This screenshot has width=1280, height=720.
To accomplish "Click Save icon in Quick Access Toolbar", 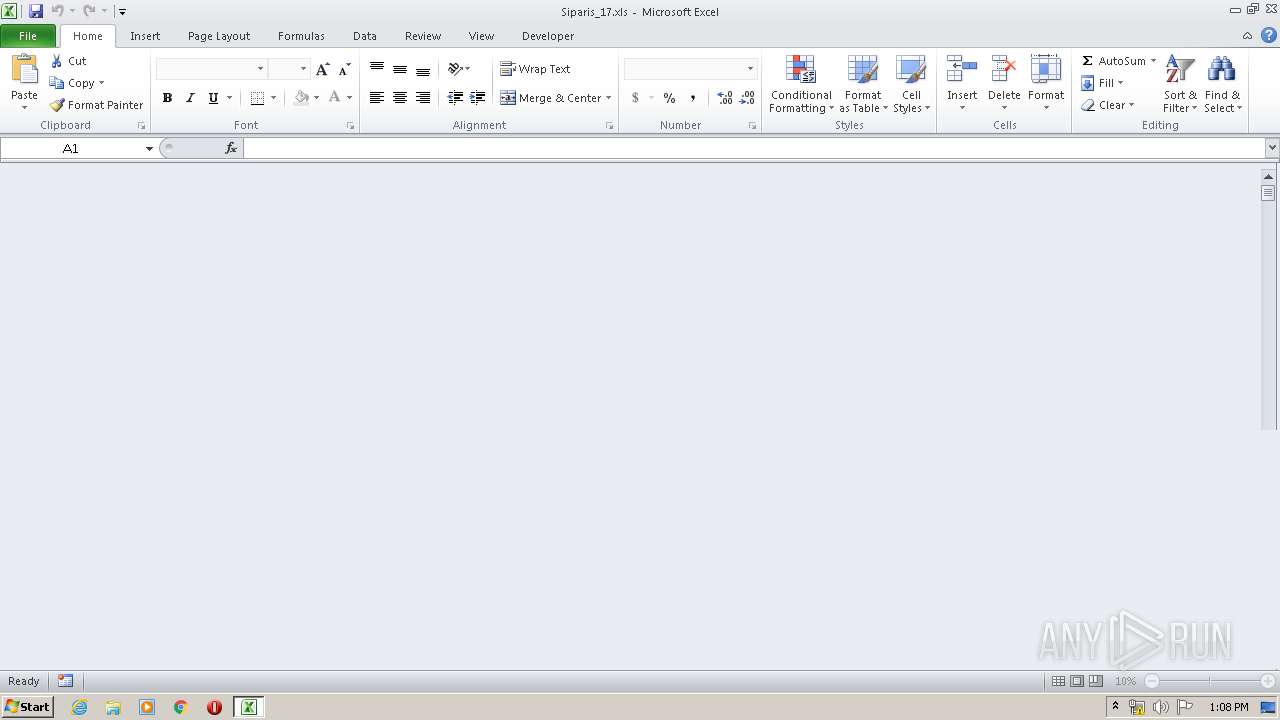I will point(36,11).
